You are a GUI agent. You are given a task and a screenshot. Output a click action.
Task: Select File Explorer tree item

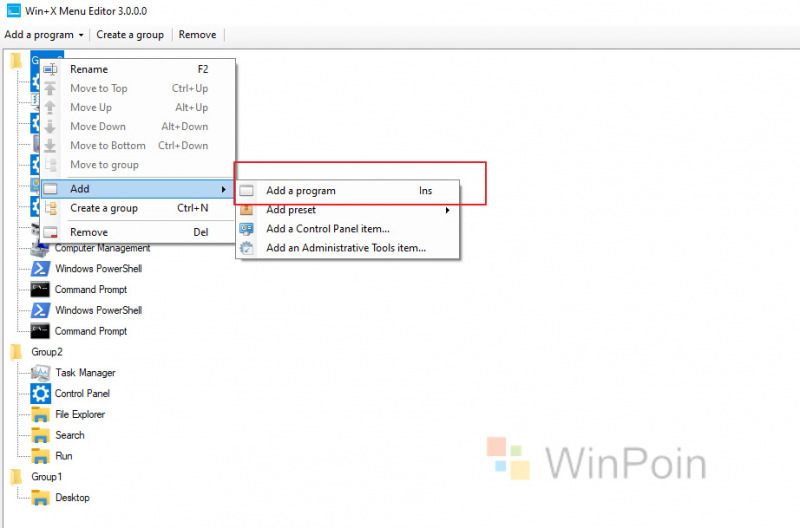(80, 415)
